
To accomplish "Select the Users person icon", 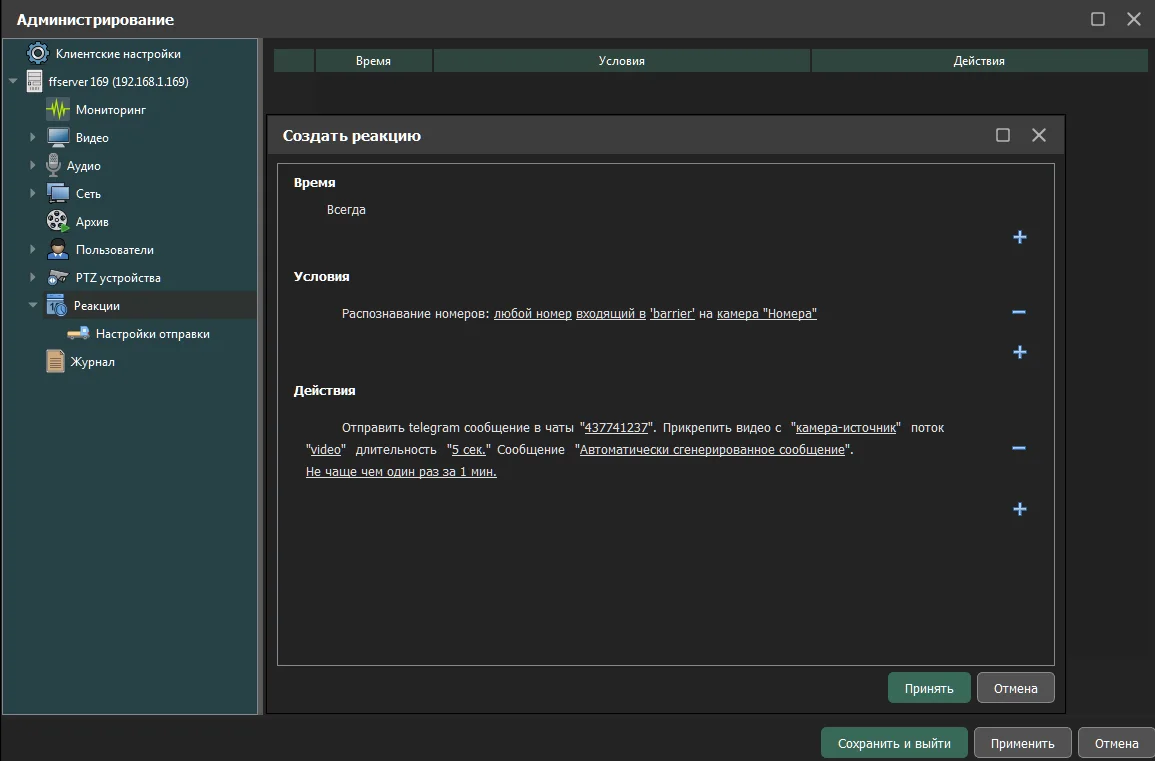I will pyautogui.click(x=58, y=250).
